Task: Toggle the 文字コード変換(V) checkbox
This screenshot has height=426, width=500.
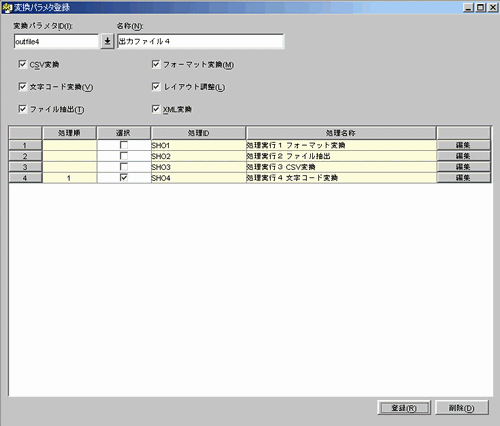Action: pyautogui.click(x=22, y=87)
